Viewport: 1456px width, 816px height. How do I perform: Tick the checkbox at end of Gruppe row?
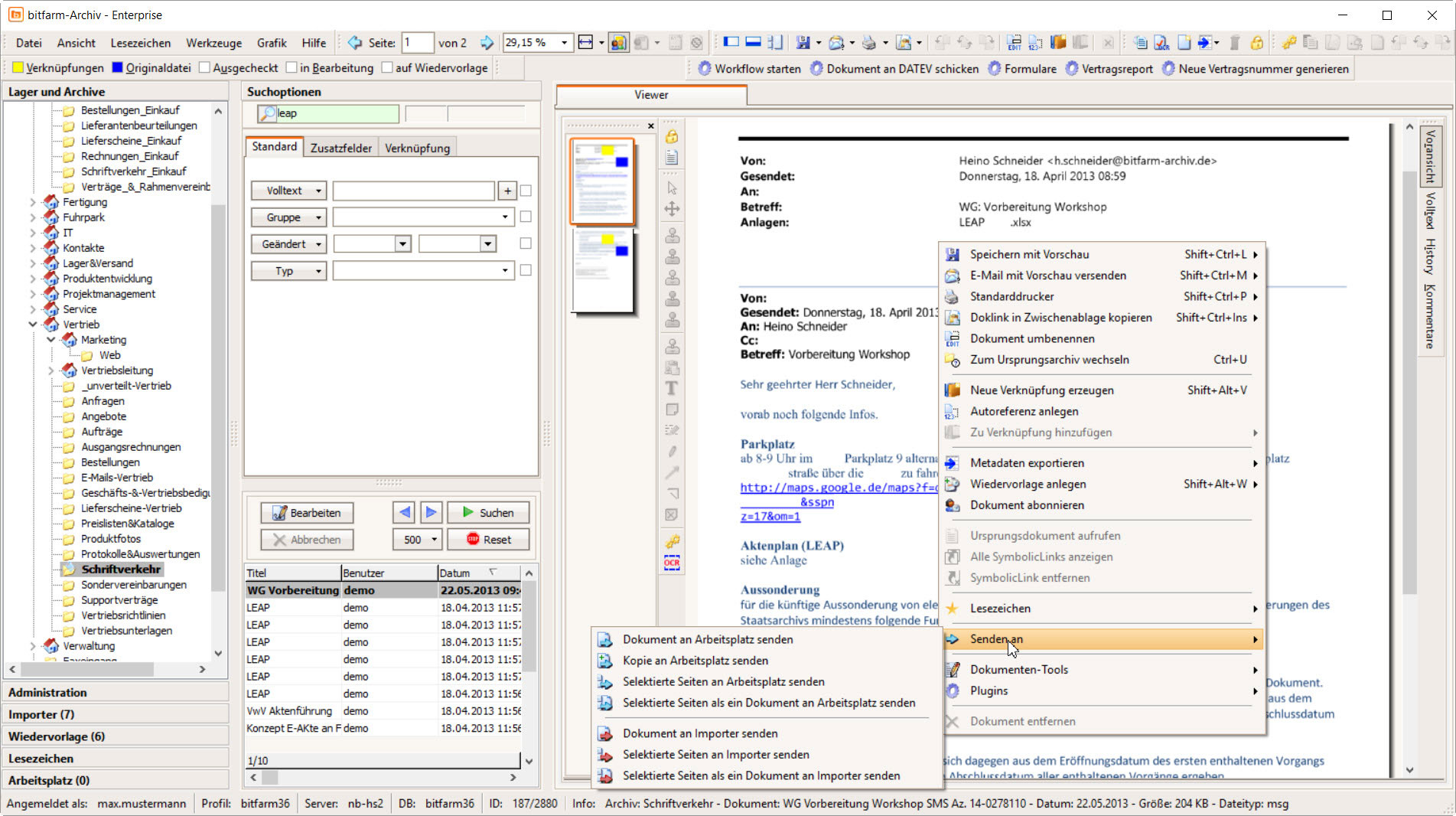(x=526, y=217)
